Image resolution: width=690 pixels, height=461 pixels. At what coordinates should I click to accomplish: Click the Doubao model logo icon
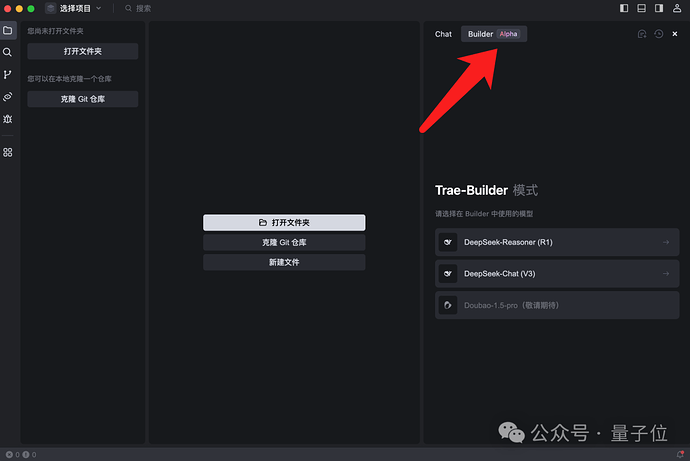[x=448, y=305]
